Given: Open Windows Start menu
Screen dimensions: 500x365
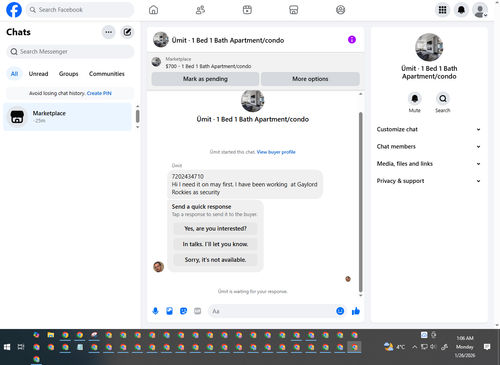Looking at the screenshot, I should [x=7, y=347].
